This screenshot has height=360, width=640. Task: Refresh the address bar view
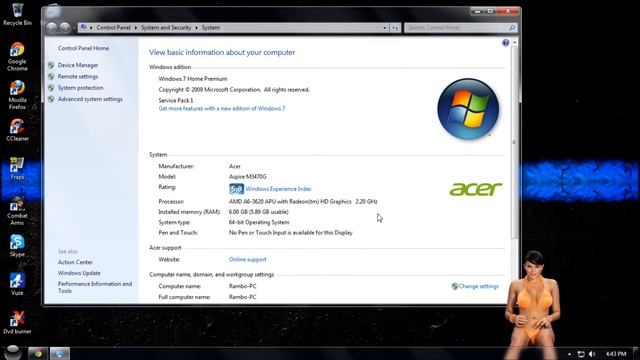395,28
